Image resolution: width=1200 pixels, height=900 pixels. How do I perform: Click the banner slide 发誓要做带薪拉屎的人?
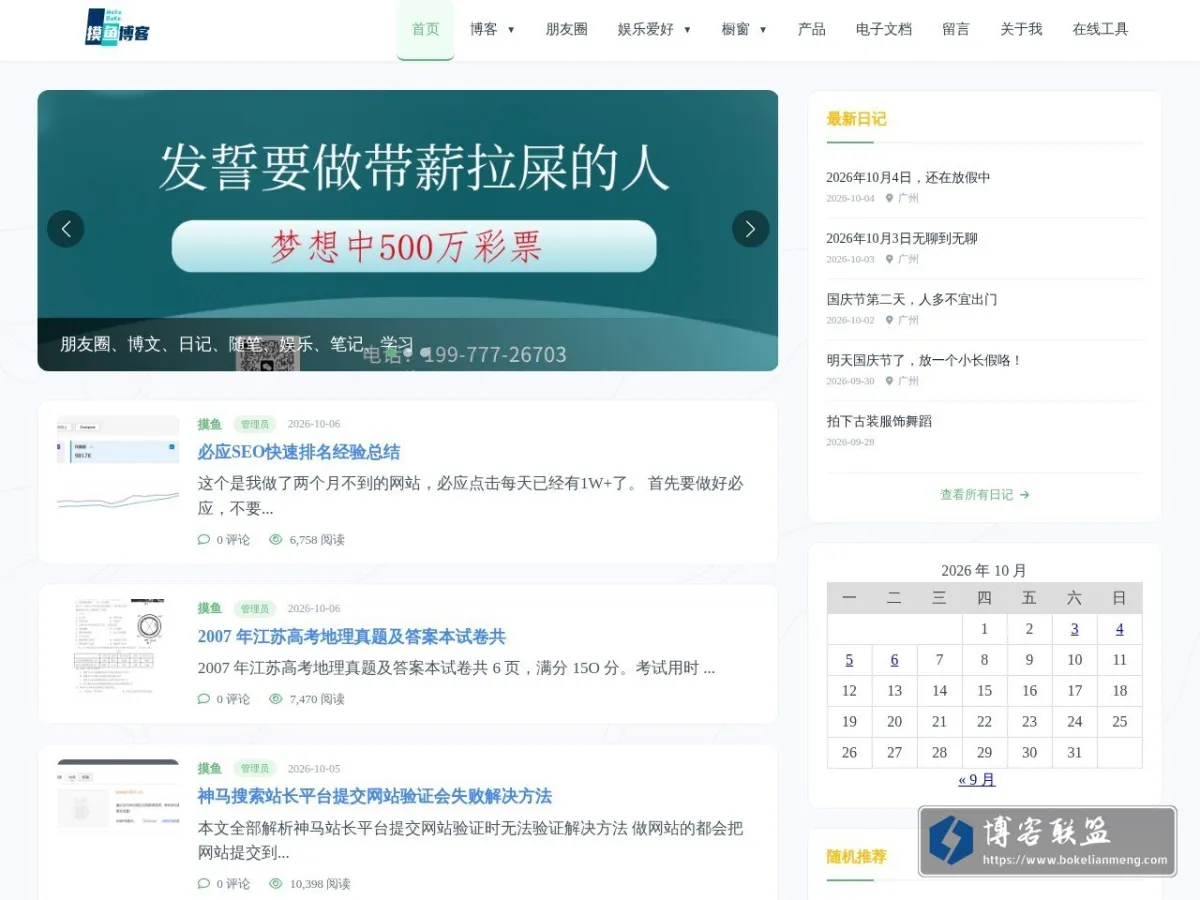[x=408, y=231]
